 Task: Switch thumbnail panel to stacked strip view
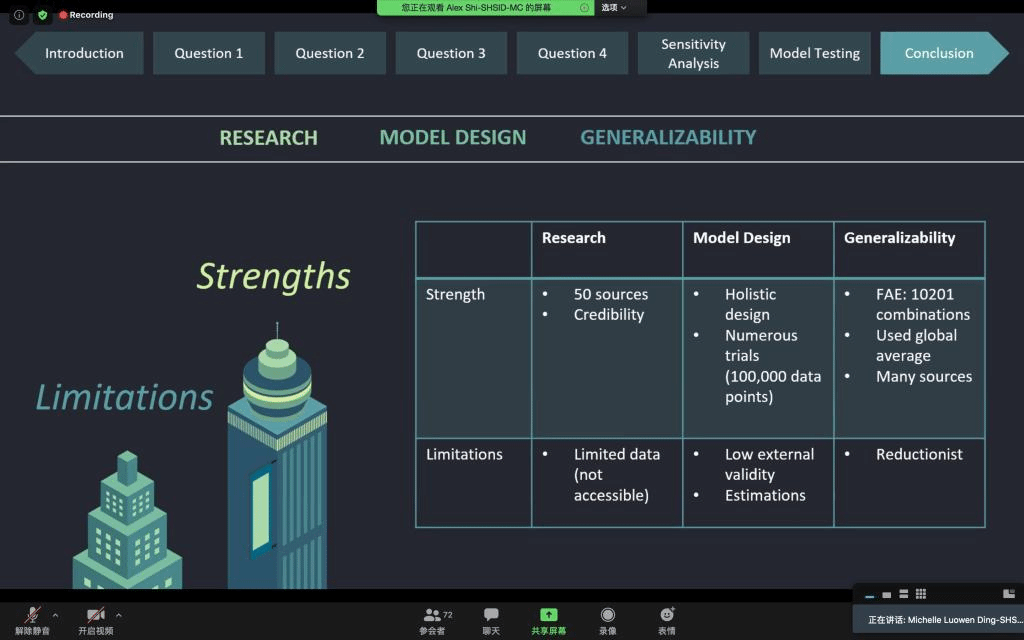903,594
